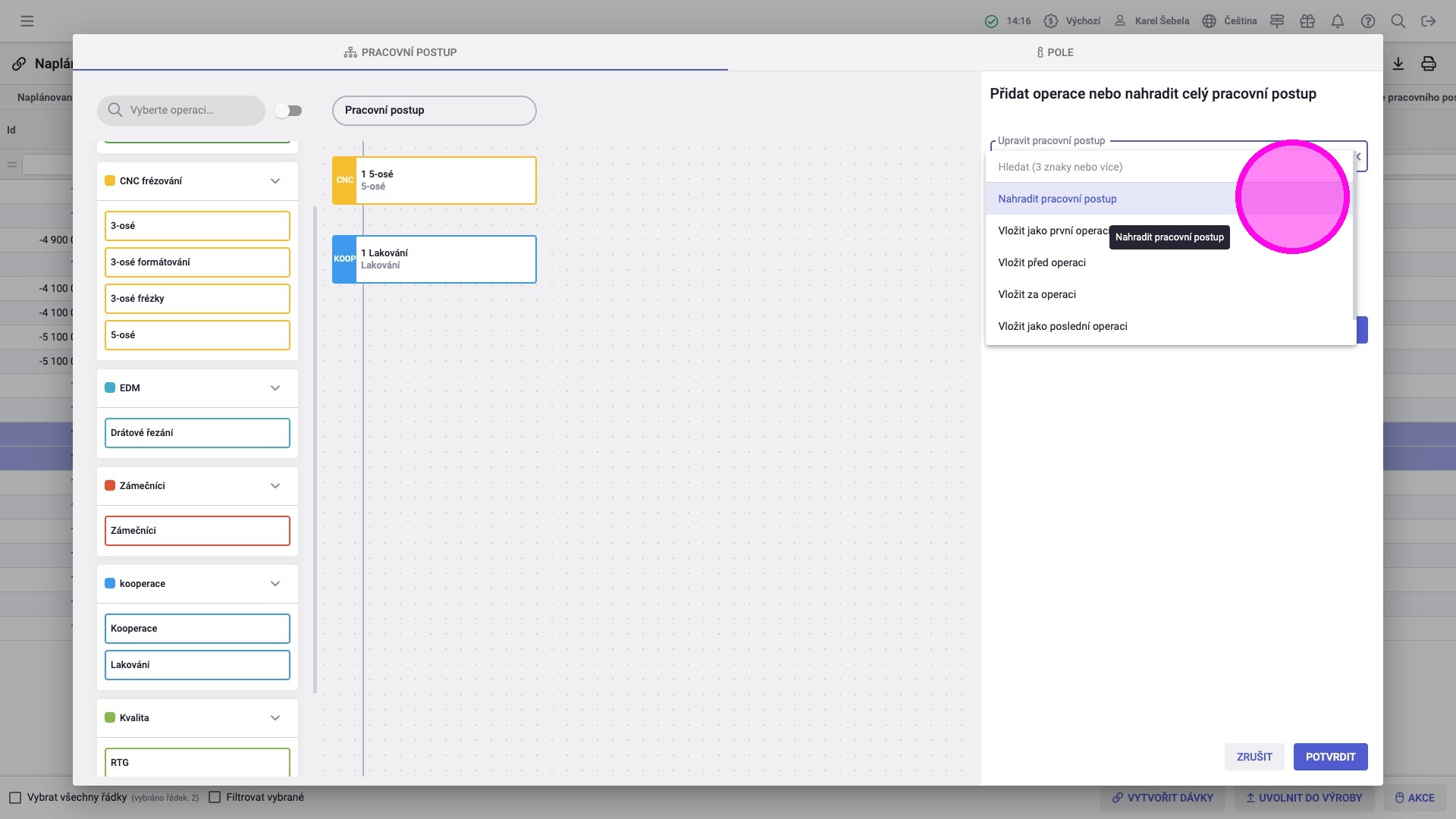The width and height of the screenshot is (1456, 819).
Task: Enable the 'Filtrovat vybrané' checkbox
Action: click(x=215, y=798)
